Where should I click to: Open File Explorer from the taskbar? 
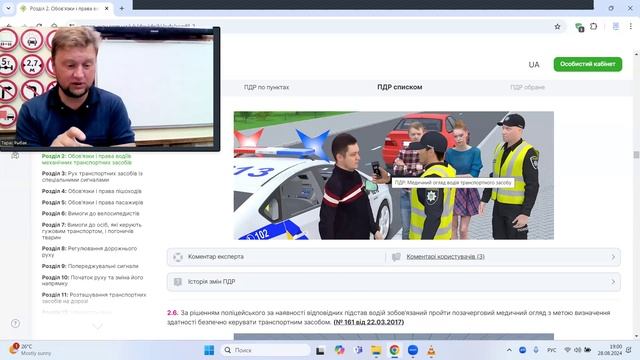pos(376,350)
